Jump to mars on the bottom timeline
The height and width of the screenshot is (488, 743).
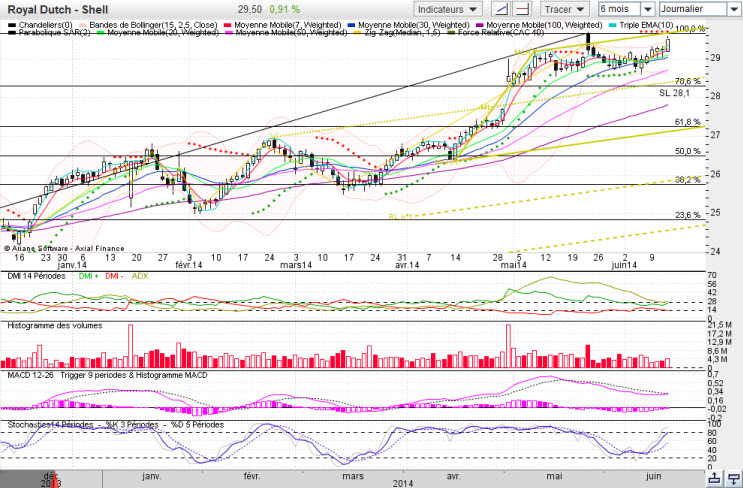(x=353, y=476)
